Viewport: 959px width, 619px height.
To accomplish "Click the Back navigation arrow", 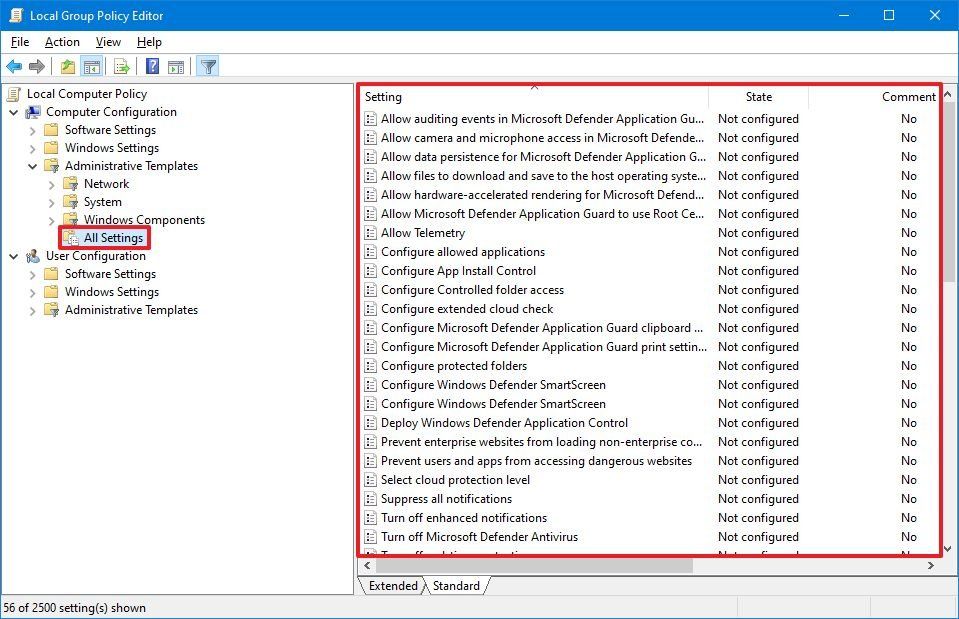I will tap(14, 66).
